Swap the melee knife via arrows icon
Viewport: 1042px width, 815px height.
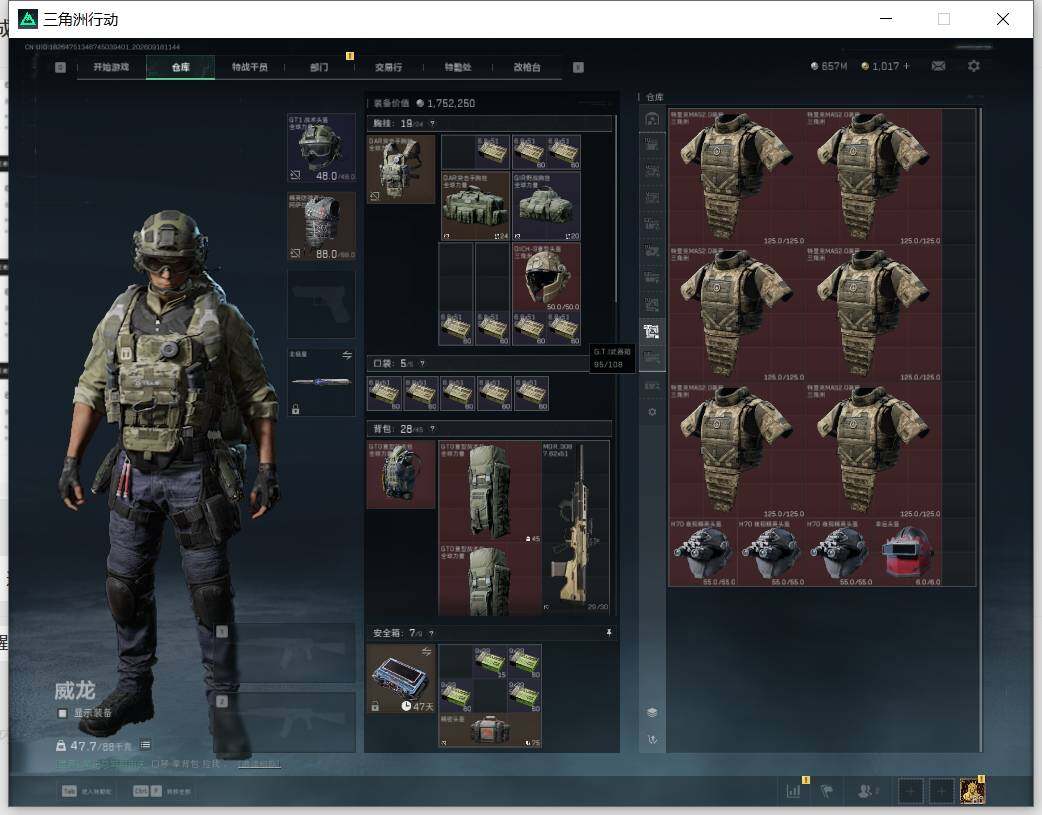(347, 355)
